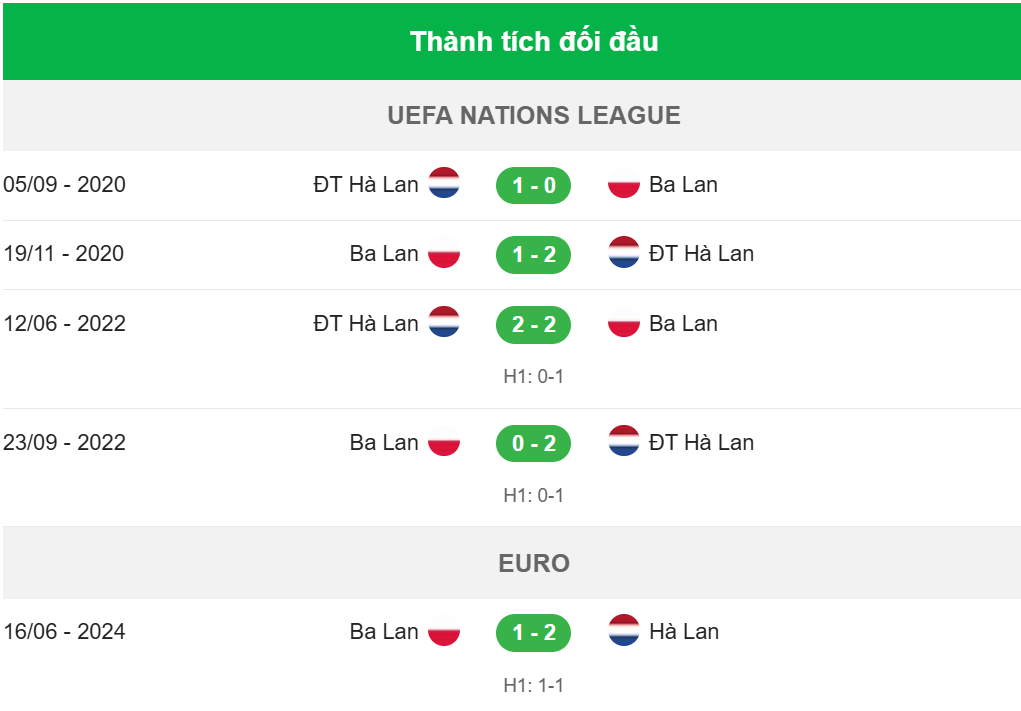Click Poland flag in 23/09-2022 match

click(x=444, y=441)
